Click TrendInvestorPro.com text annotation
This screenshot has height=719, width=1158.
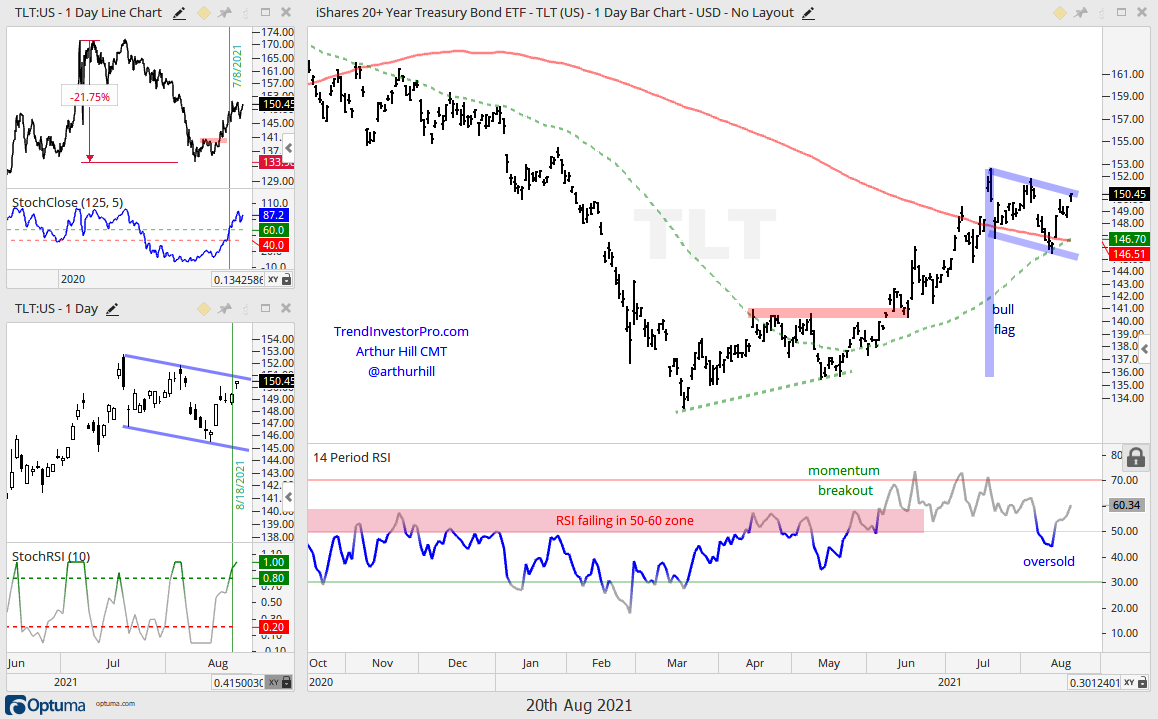[401, 331]
